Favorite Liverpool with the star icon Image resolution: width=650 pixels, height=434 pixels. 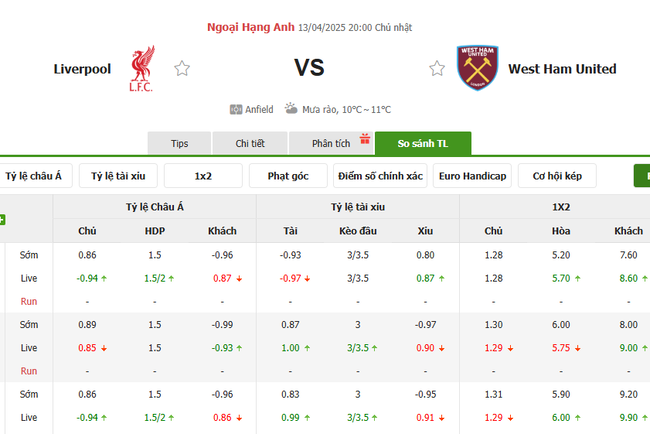click(x=182, y=69)
